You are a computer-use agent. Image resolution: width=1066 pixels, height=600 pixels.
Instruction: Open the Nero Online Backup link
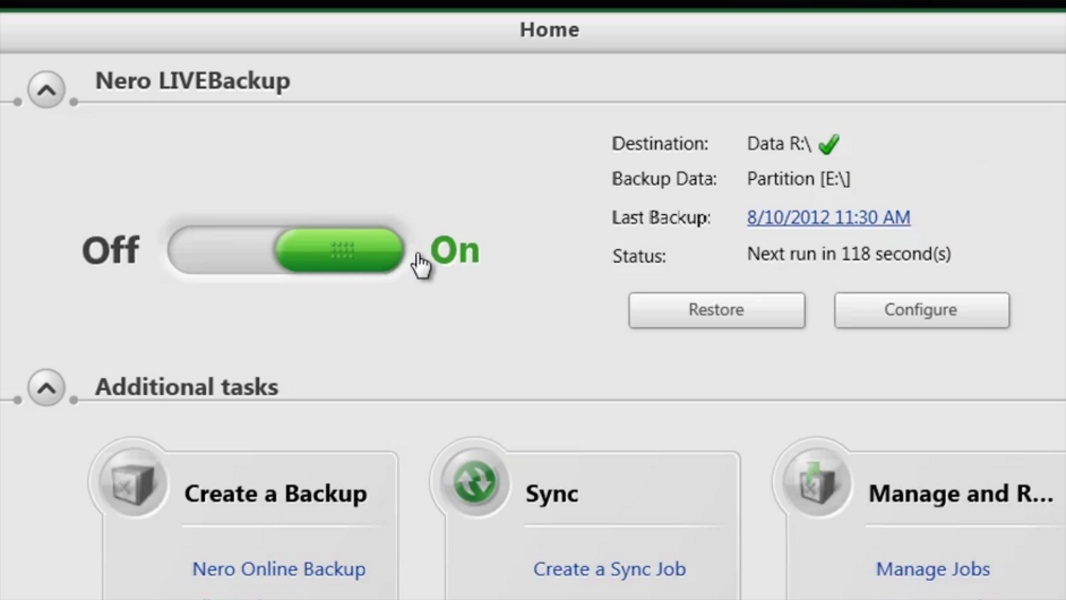(279, 569)
